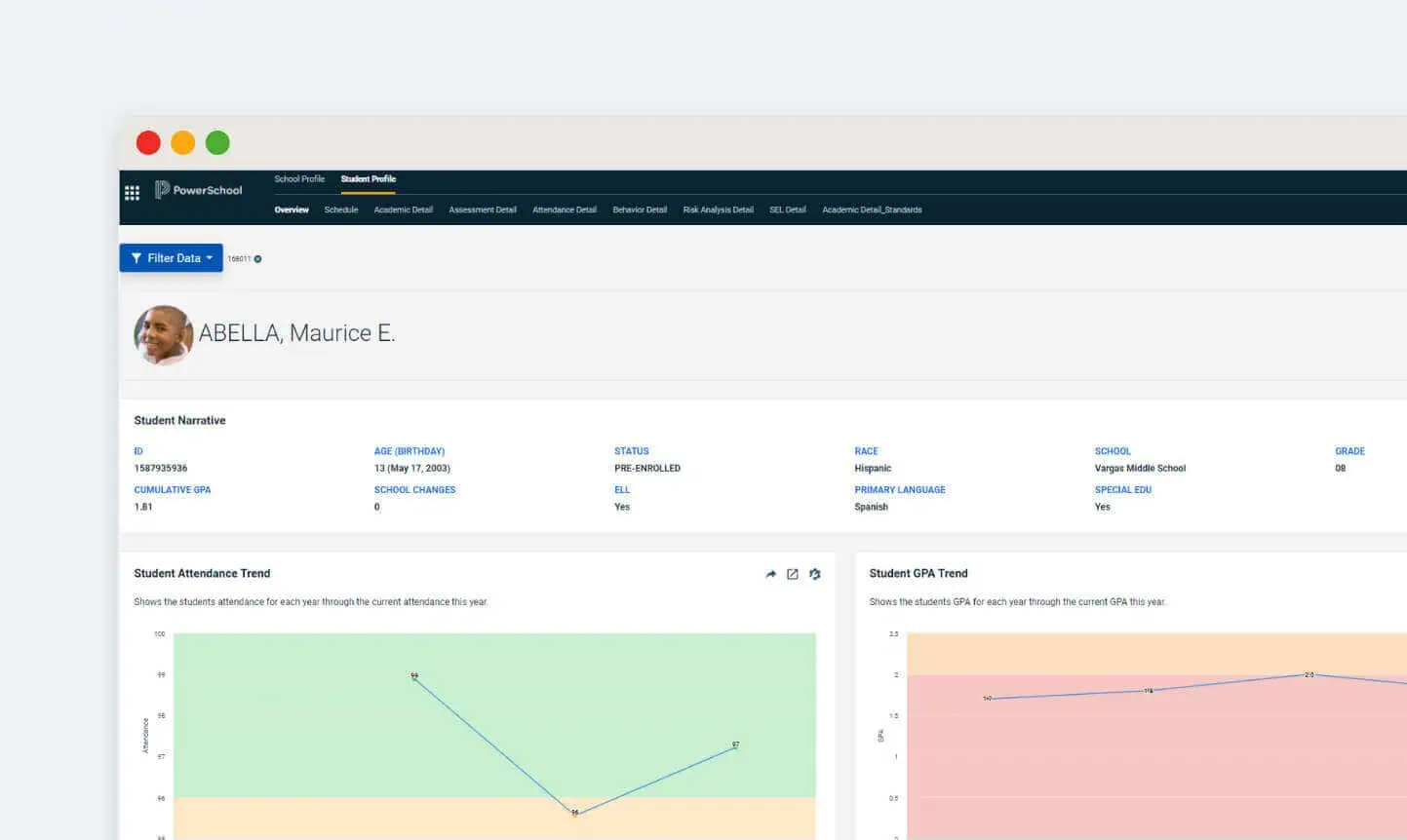Click the lowest data point on the attendance chart
Viewport: 1407px width, 840px height.
pos(573,810)
